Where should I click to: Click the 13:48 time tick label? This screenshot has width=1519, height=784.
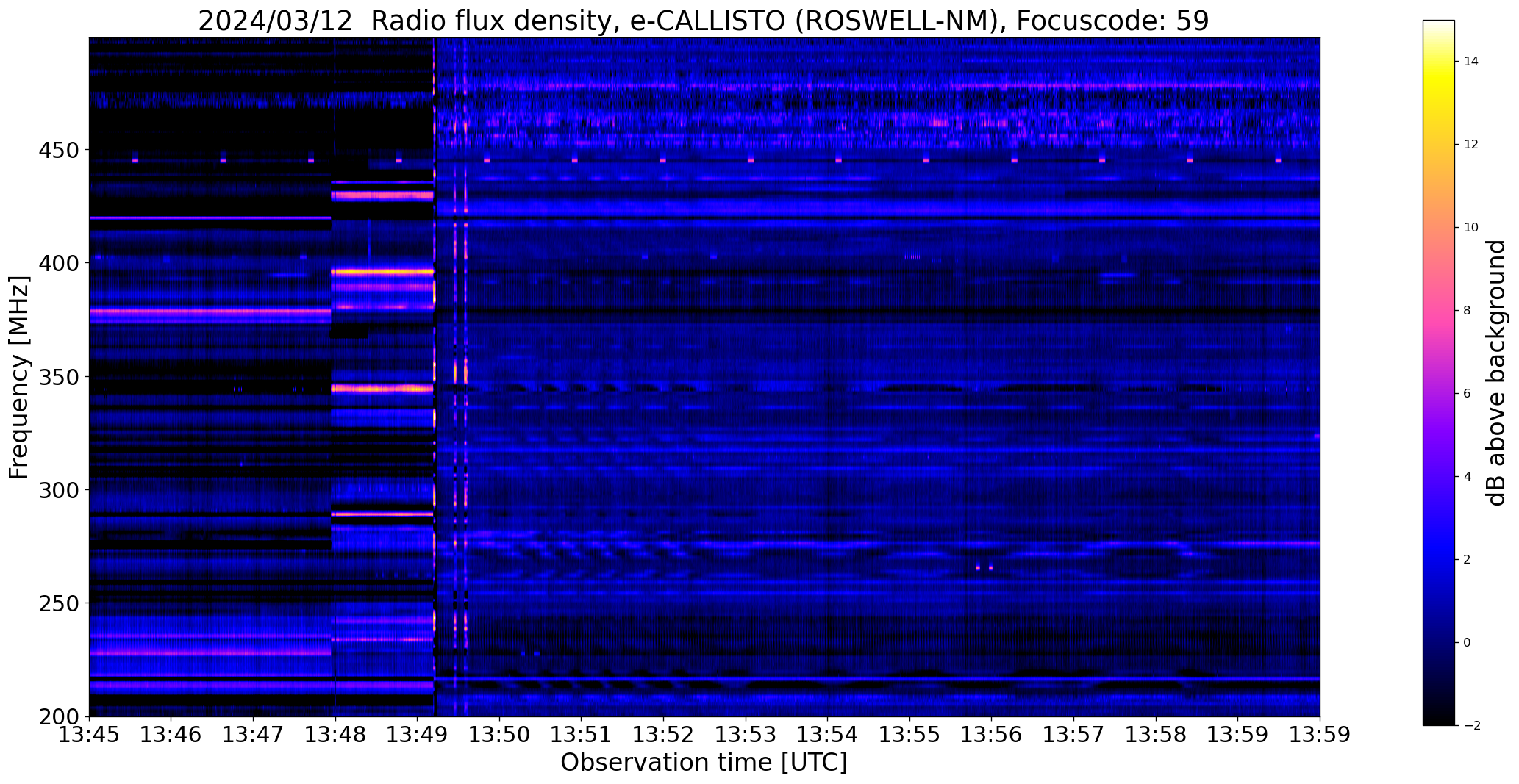pos(335,735)
